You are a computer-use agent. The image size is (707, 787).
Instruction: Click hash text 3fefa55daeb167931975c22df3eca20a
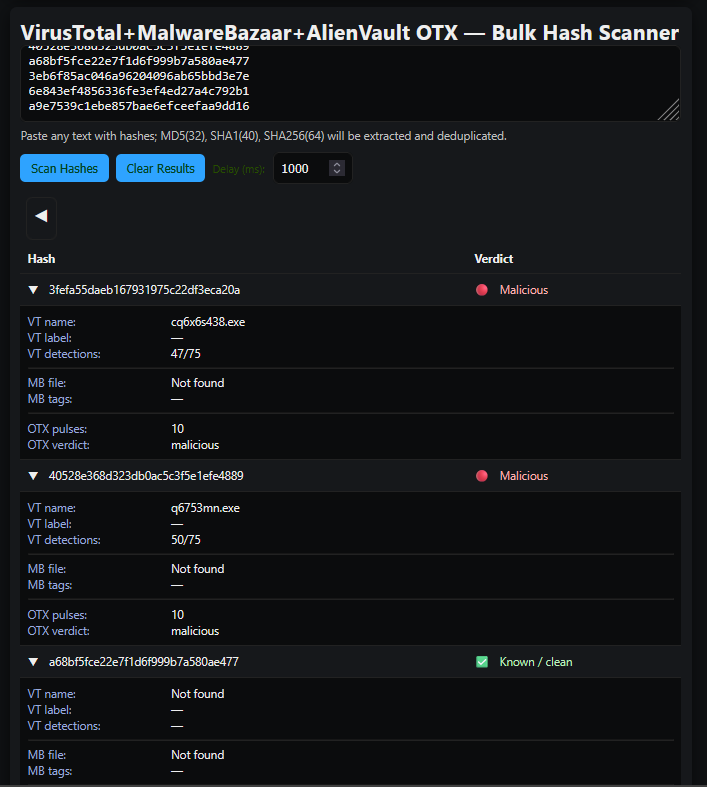point(145,290)
